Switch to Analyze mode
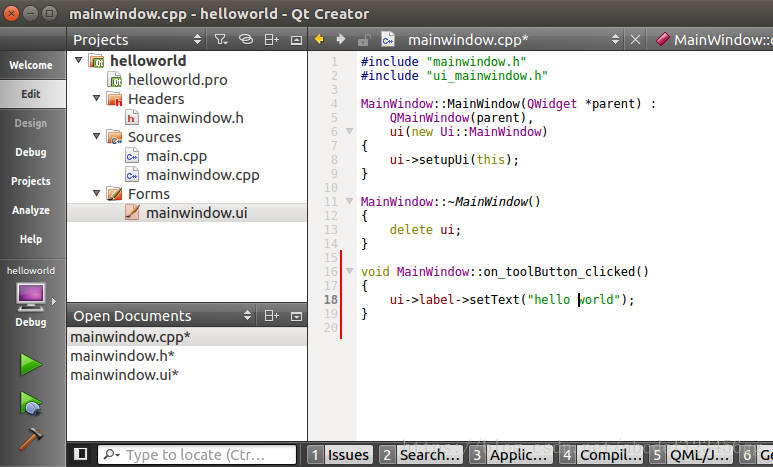 tap(33, 210)
